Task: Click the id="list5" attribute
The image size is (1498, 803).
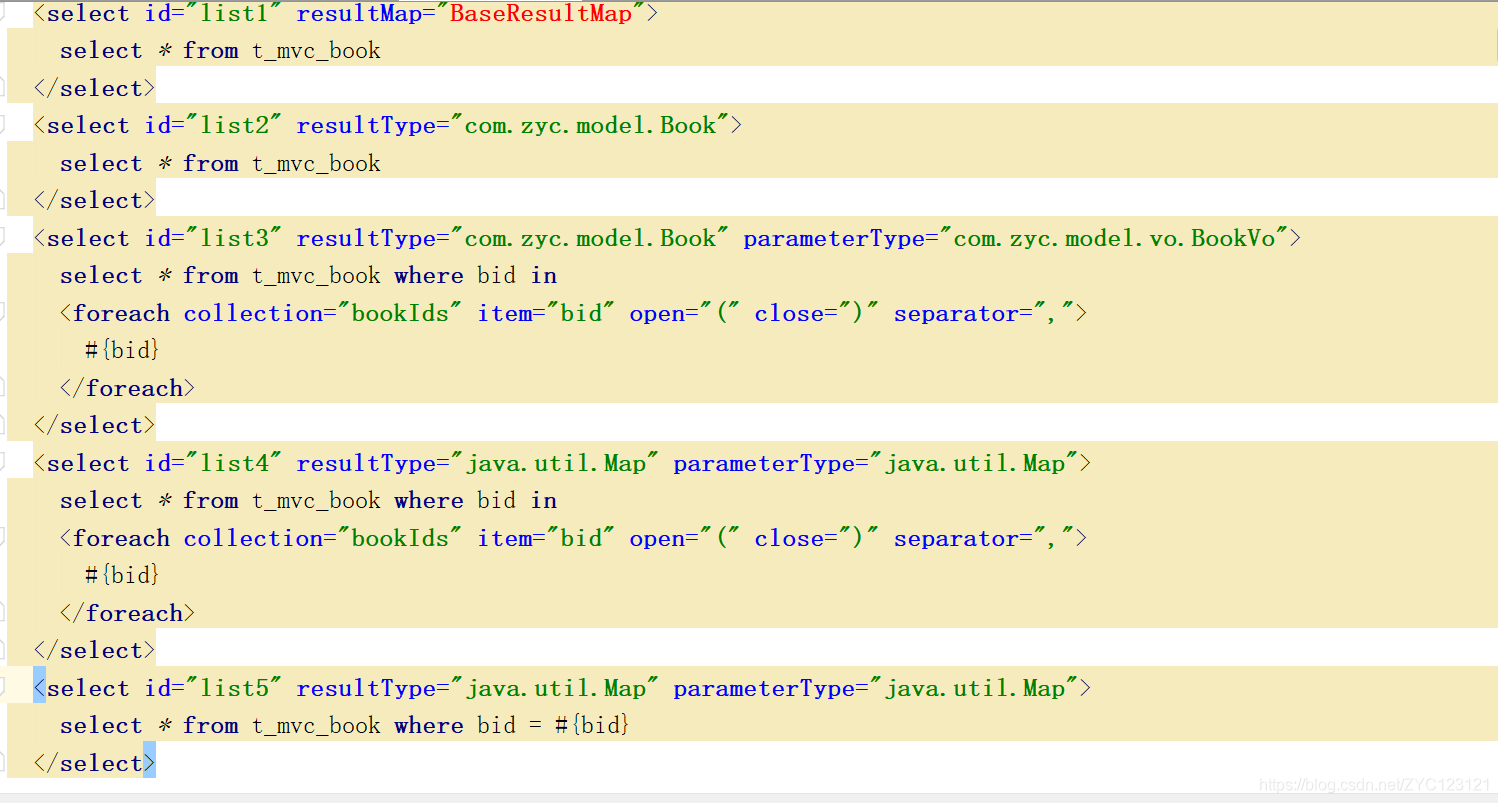Action: (213, 689)
